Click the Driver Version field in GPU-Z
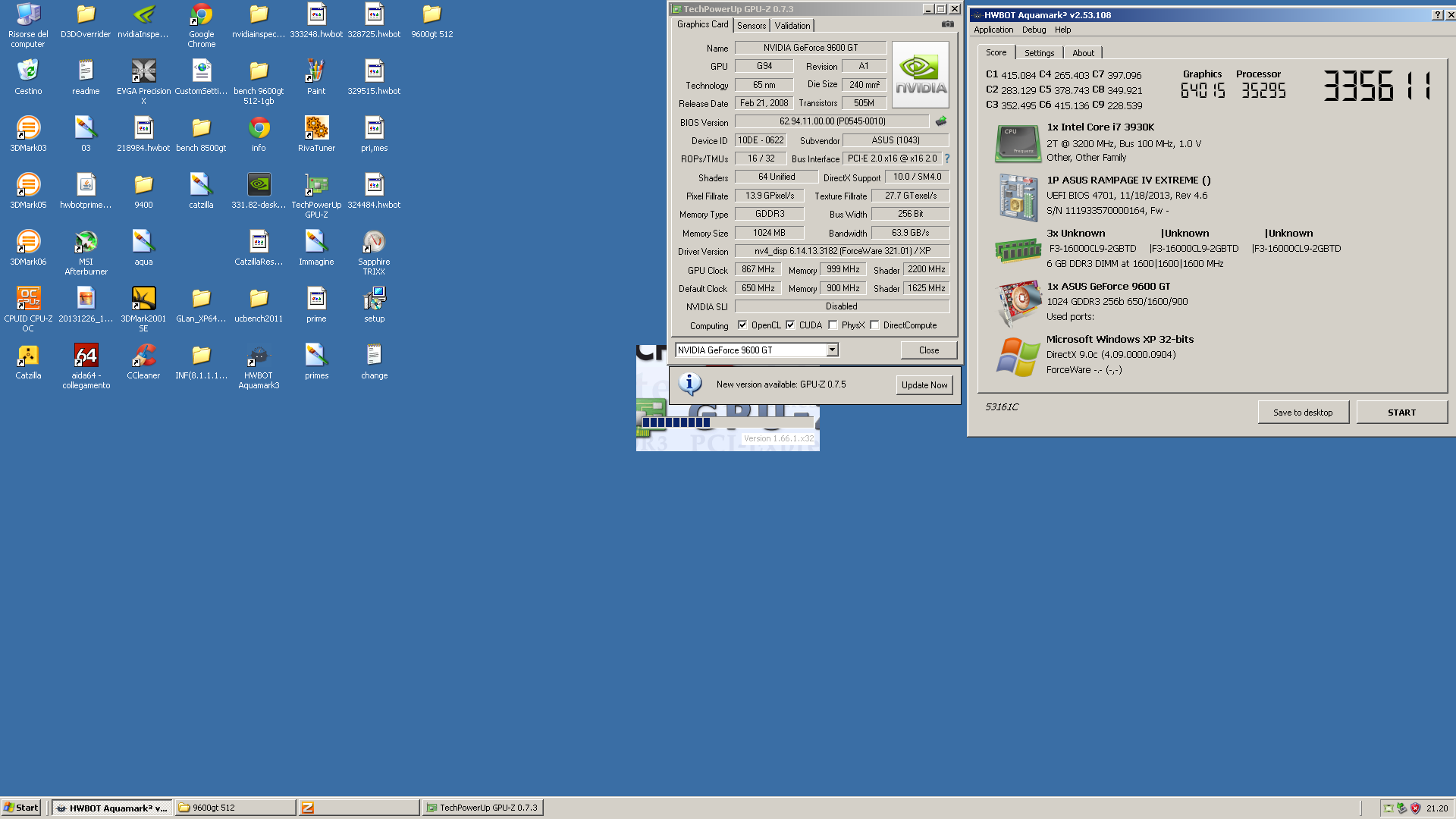 pos(842,251)
